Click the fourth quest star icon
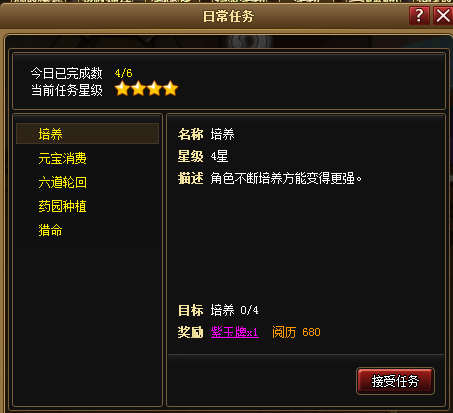Image resolution: width=453 pixels, height=413 pixels. coord(170,89)
